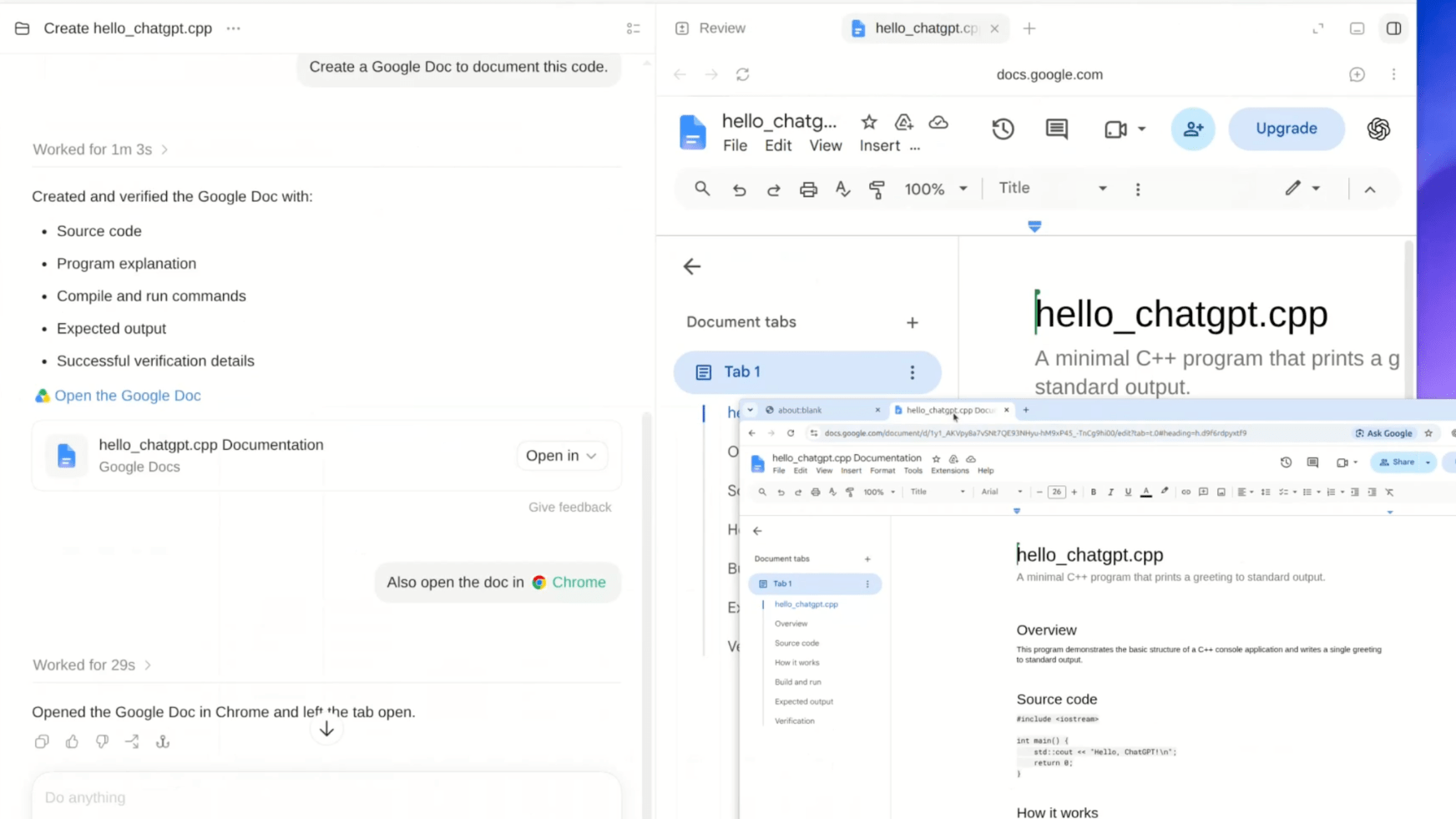Open the Open in dropdown on the doc card

coord(561,456)
